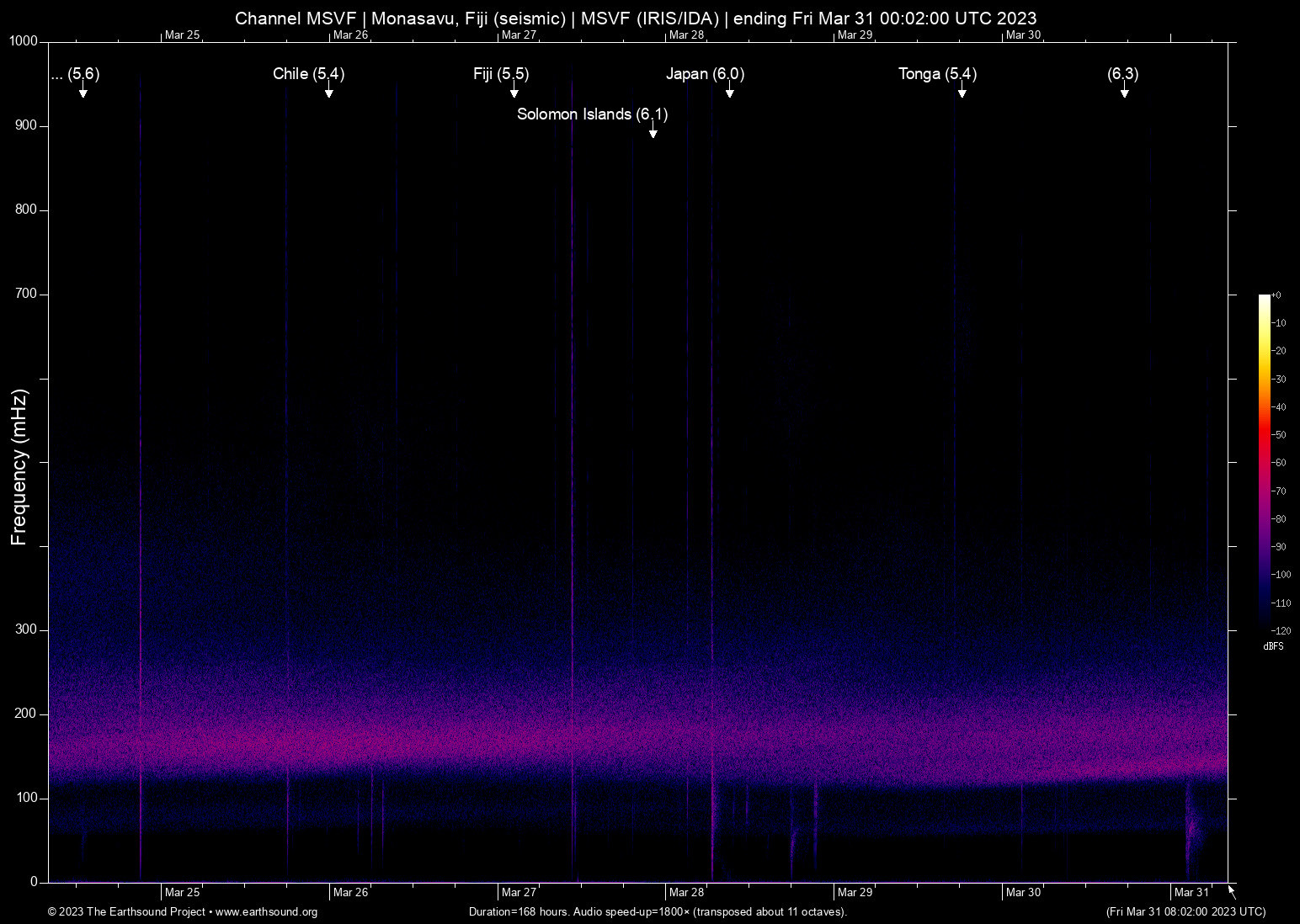
Task: Click the 100 mHz frequency axis label
Action: pyautogui.click(x=27, y=798)
